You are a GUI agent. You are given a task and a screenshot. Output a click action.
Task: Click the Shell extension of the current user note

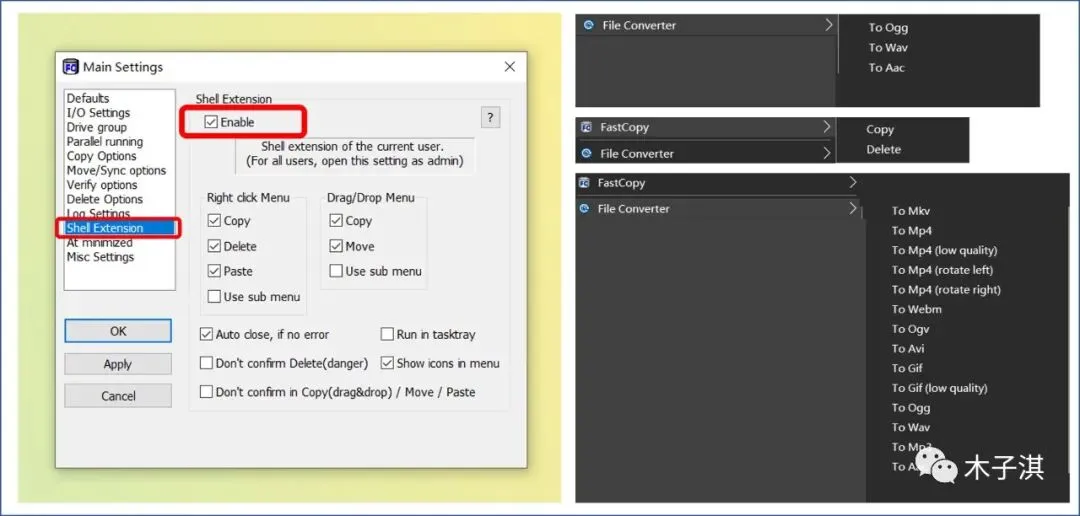click(355, 154)
